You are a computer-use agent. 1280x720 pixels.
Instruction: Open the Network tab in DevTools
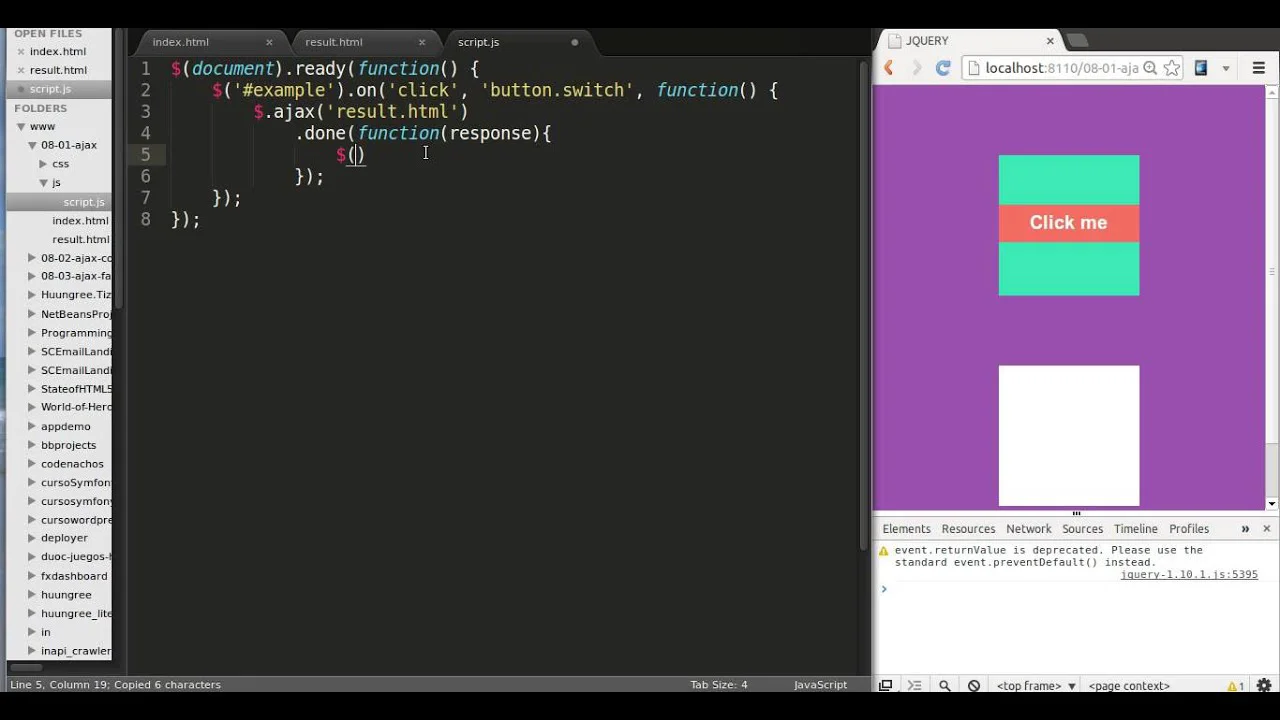1028,529
